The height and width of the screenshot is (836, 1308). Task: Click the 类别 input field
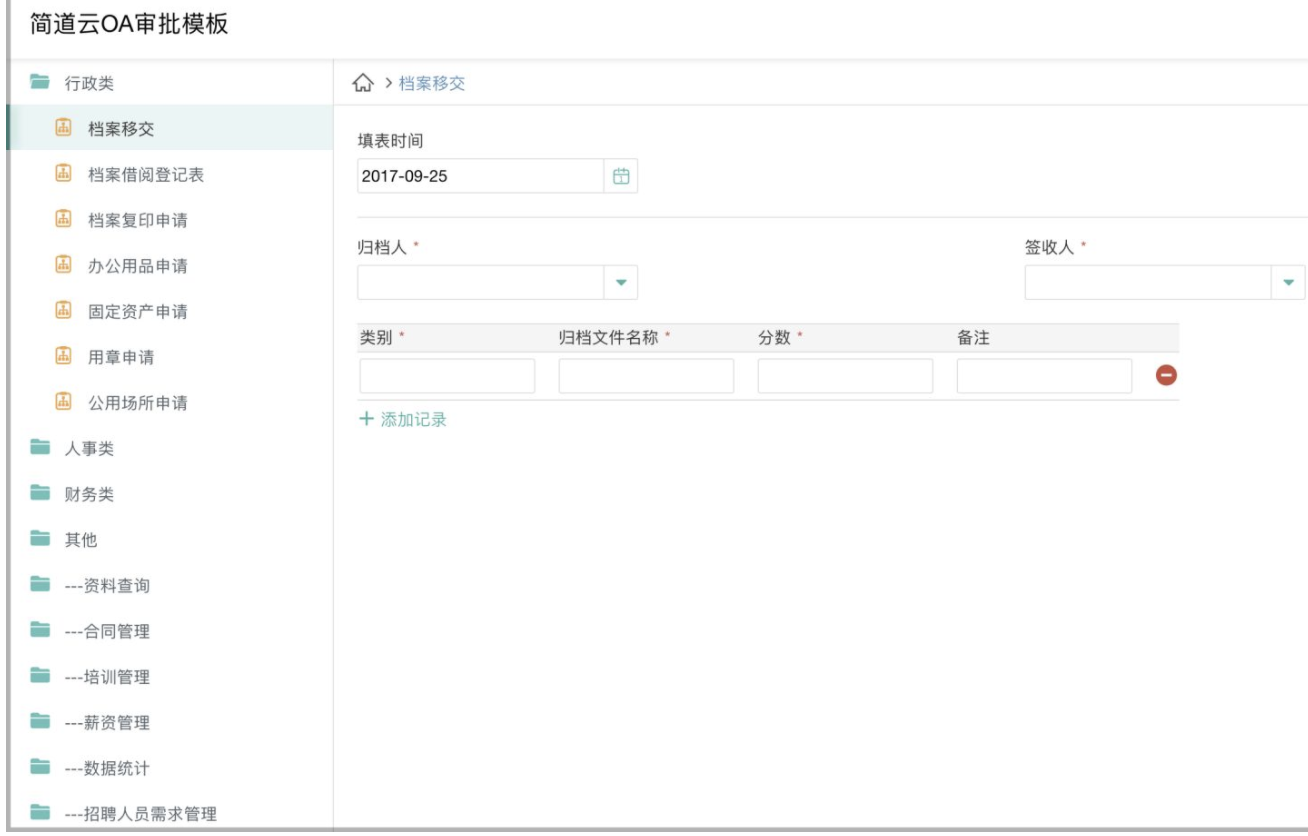click(447, 376)
